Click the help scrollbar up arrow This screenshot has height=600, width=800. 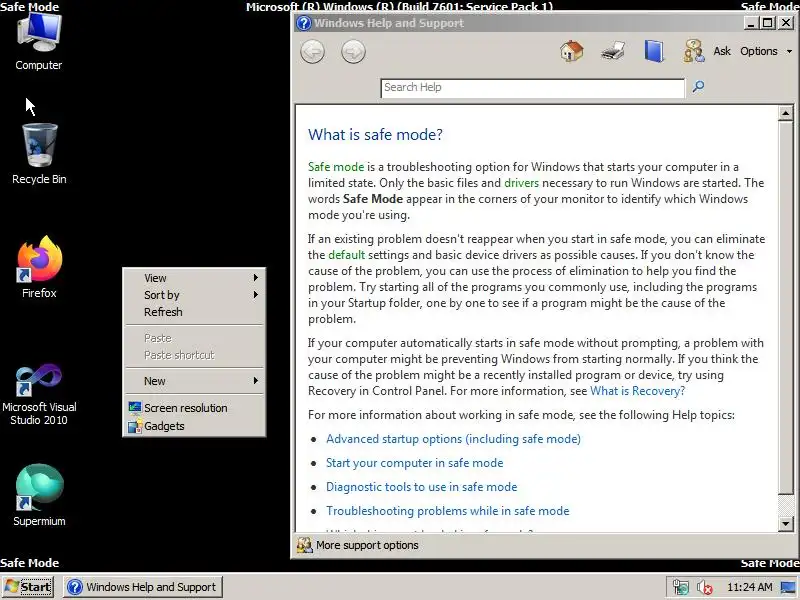click(x=785, y=113)
